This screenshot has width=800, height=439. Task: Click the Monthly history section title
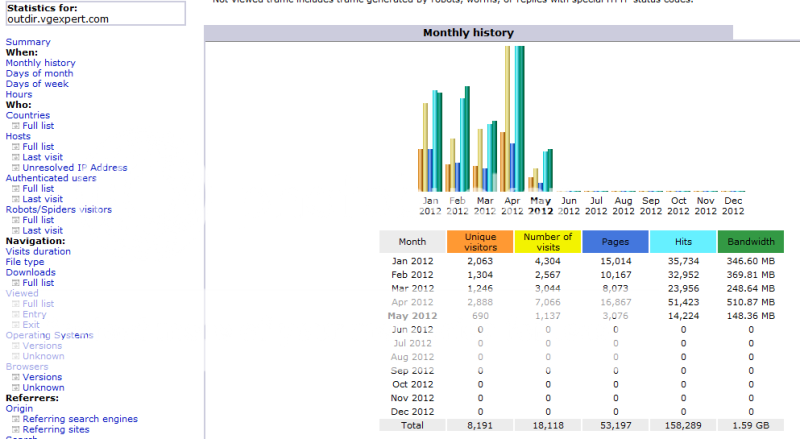(468, 33)
